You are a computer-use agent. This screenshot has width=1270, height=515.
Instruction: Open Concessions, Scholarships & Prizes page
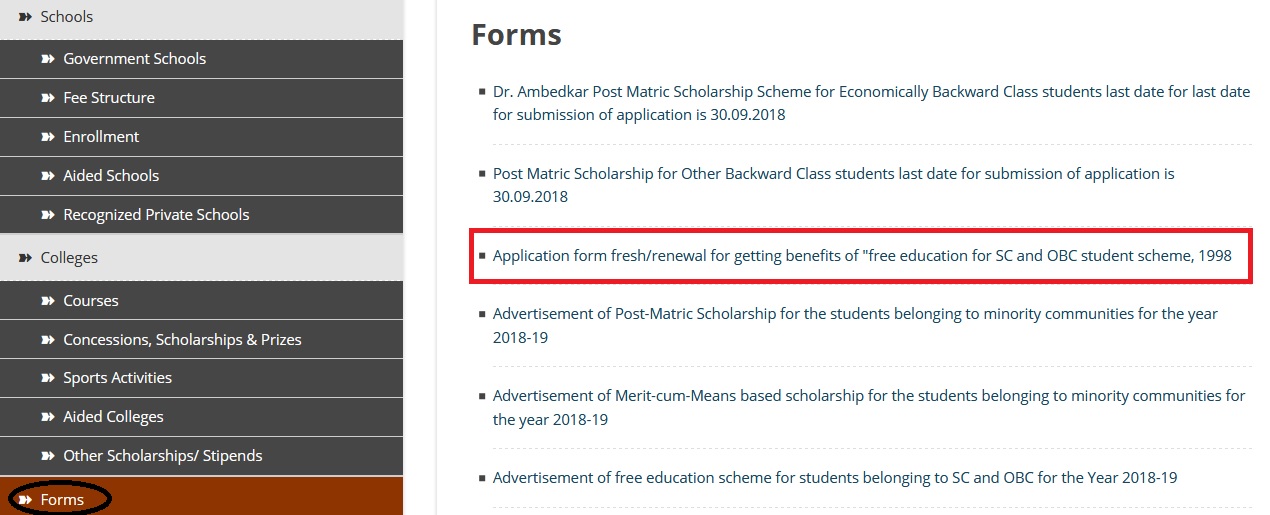click(x=182, y=340)
